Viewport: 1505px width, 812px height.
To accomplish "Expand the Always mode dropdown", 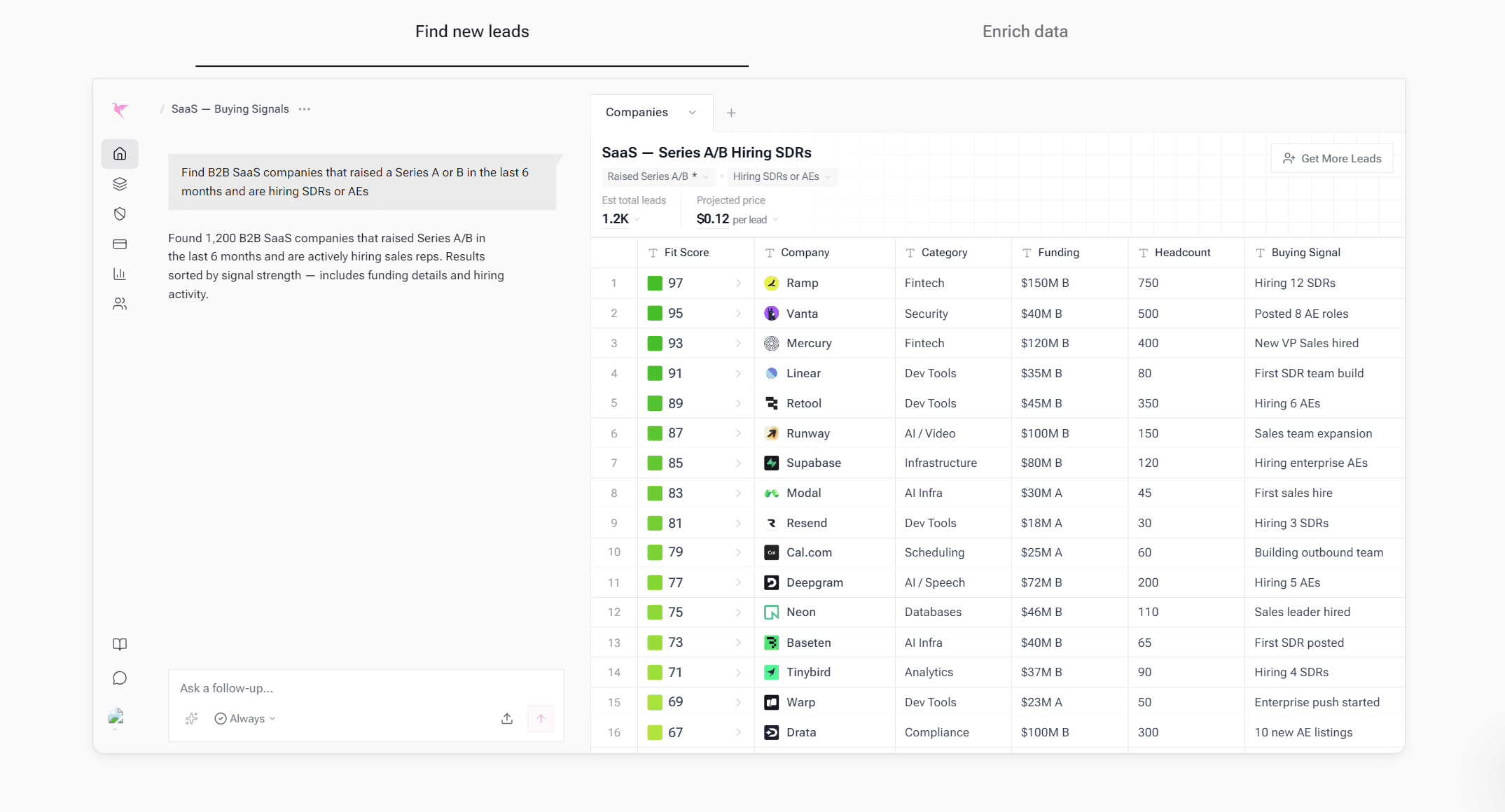I will tap(245, 718).
